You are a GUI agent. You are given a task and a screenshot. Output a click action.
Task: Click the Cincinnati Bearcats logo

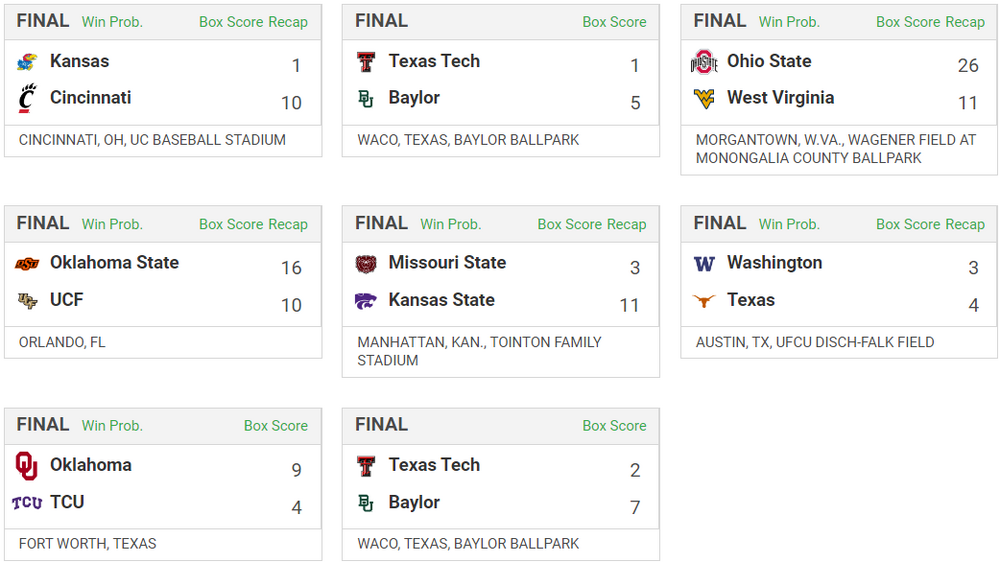[x=27, y=98]
